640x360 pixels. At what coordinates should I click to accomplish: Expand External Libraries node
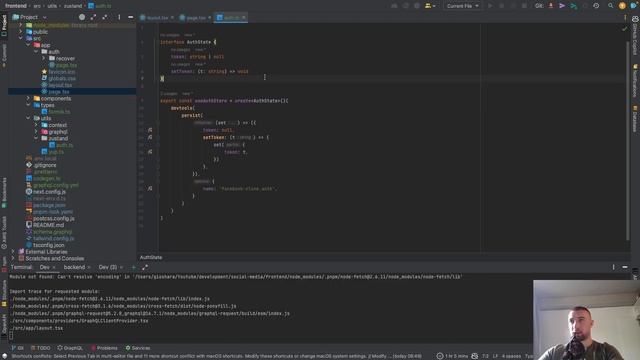13,252
